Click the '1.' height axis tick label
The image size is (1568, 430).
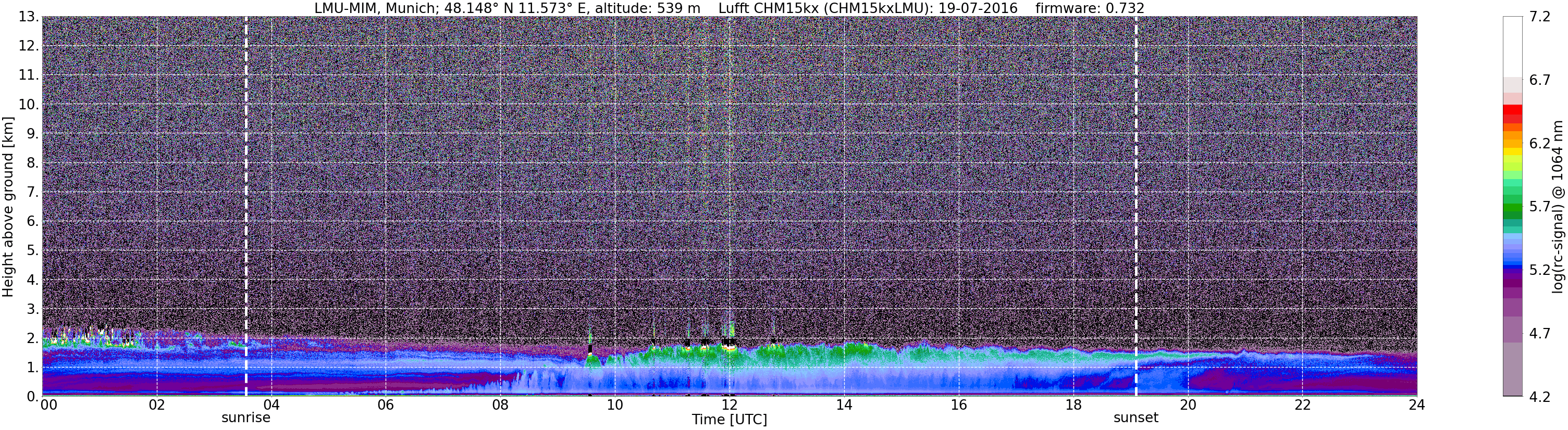tap(33, 366)
